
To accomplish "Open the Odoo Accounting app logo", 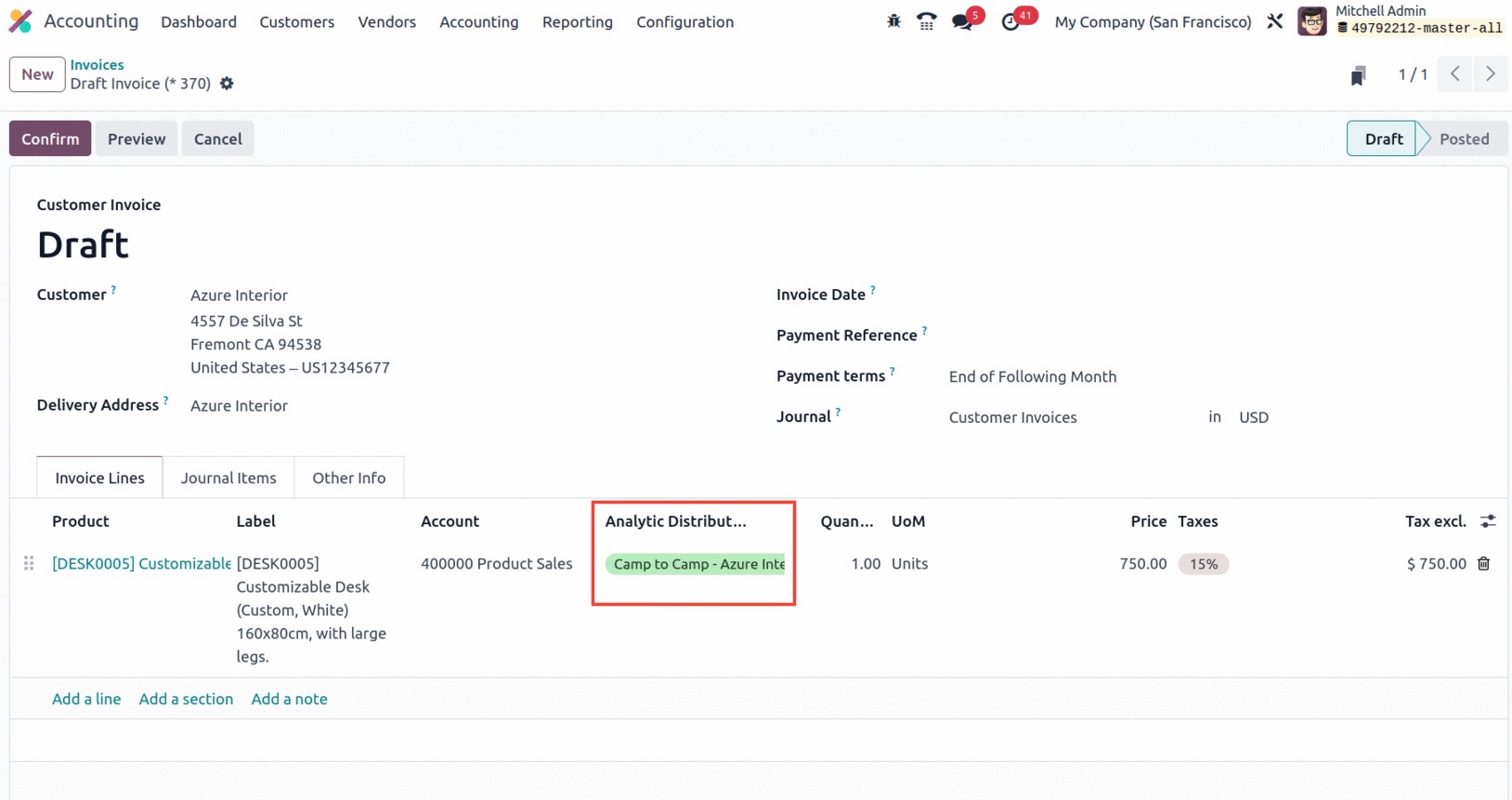I will click(x=20, y=20).
